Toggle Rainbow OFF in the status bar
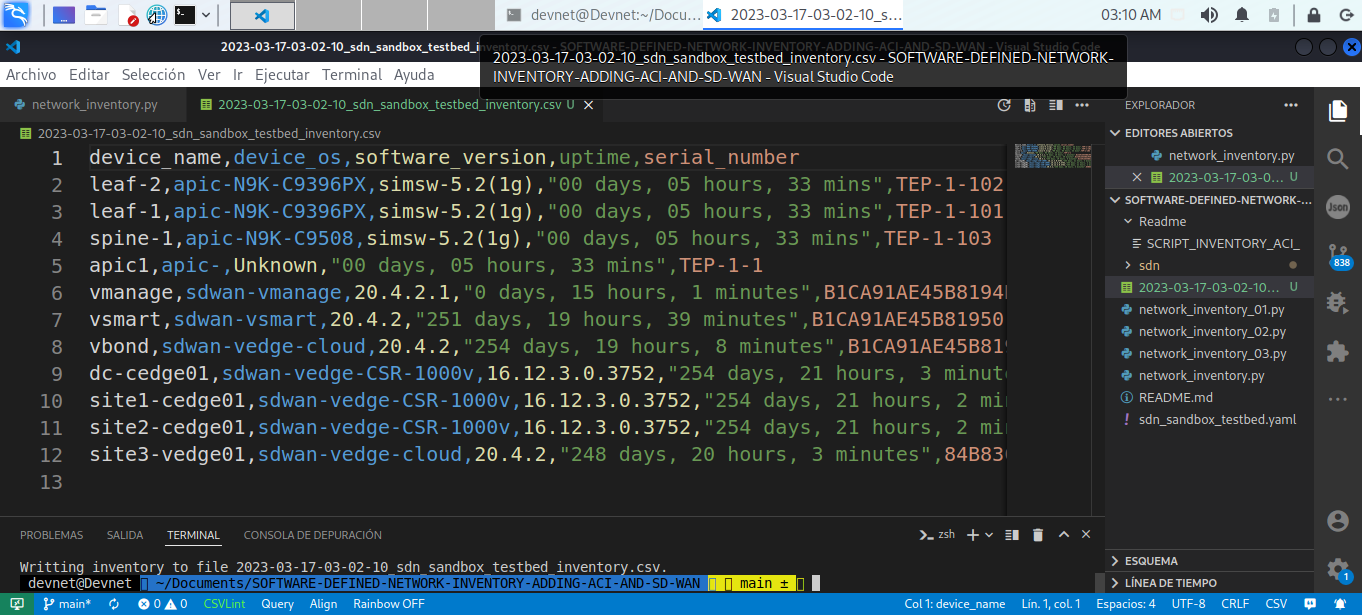Screen dimensions: 1362x615 point(388,604)
